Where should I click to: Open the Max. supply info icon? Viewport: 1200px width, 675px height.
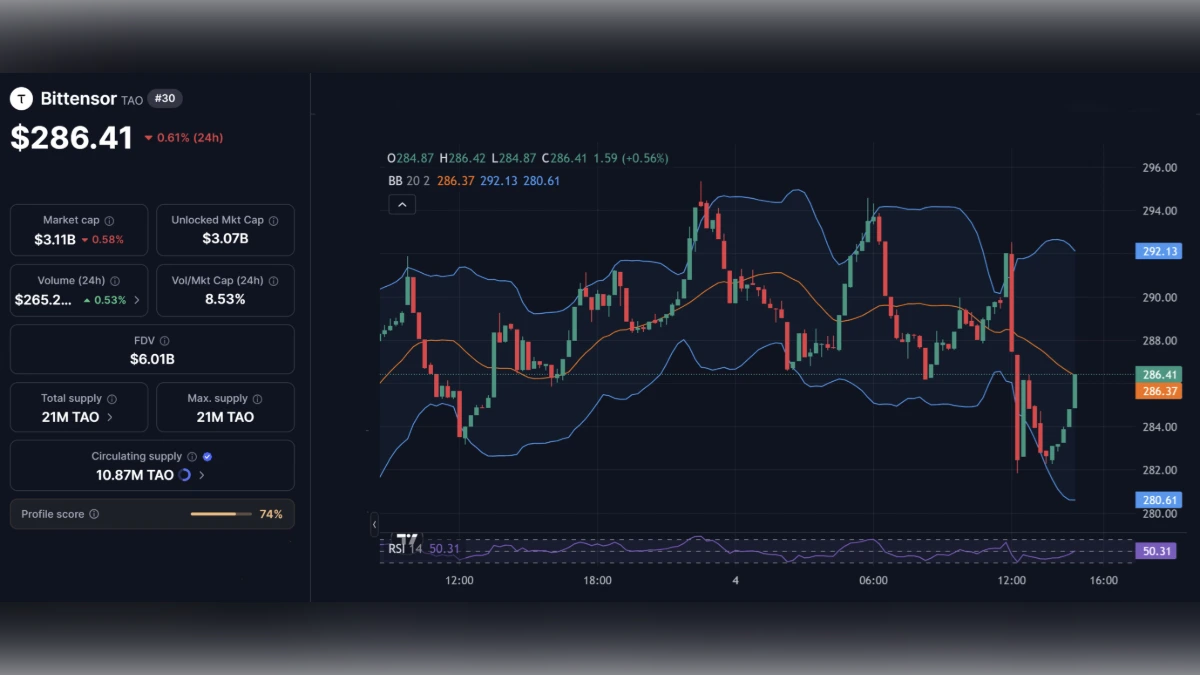tap(258, 399)
